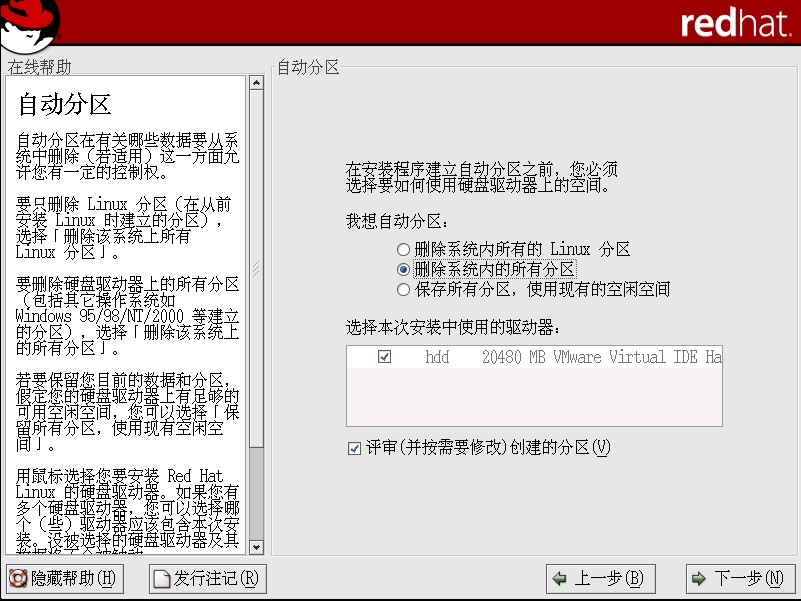Toggle 评审(并按需要修改)创建的分区 checkbox
801x601 pixels.
click(354, 448)
